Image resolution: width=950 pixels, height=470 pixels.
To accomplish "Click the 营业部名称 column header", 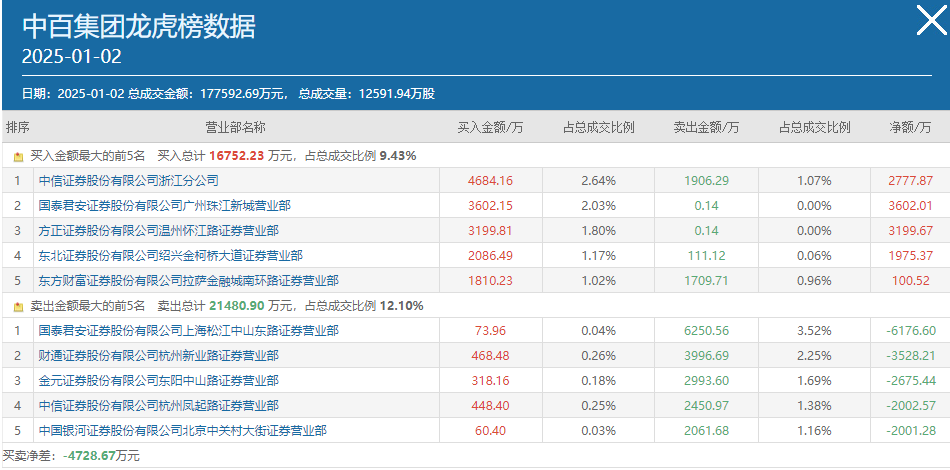I will (x=236, y=128).
